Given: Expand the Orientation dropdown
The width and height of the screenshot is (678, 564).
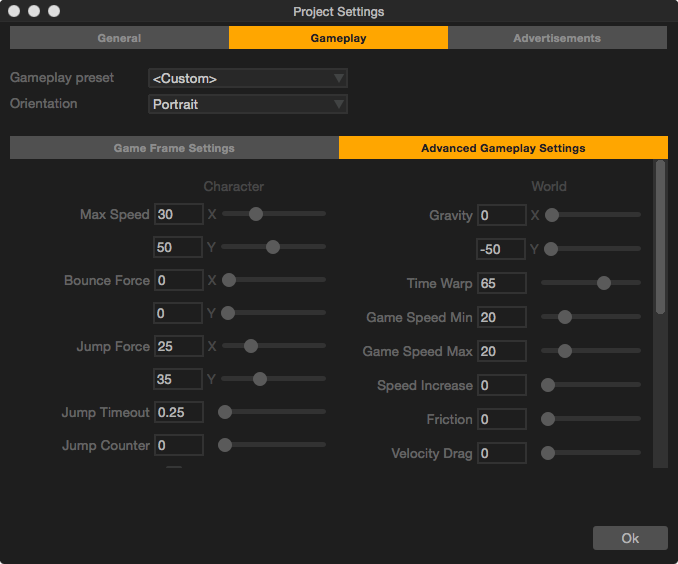Looking at the screenshot, I should (x=247, y=104).
